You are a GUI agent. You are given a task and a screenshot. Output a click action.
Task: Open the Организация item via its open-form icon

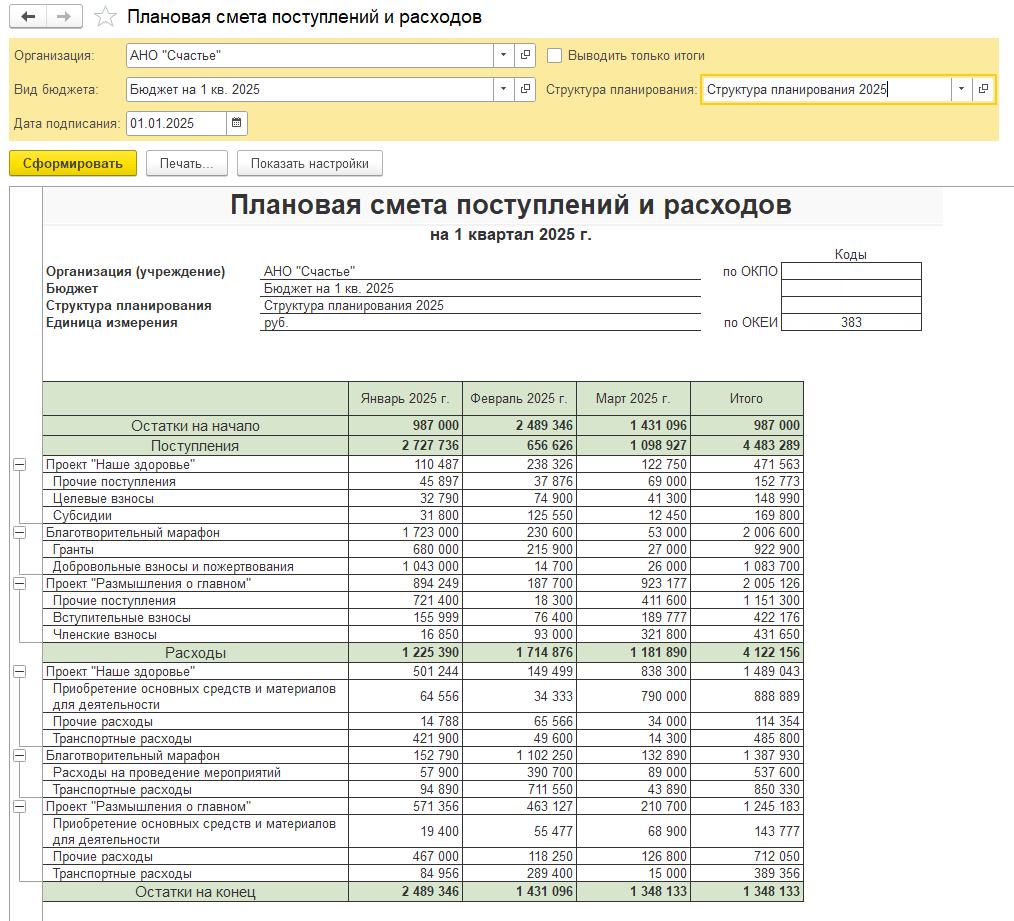tap(525, 55)
